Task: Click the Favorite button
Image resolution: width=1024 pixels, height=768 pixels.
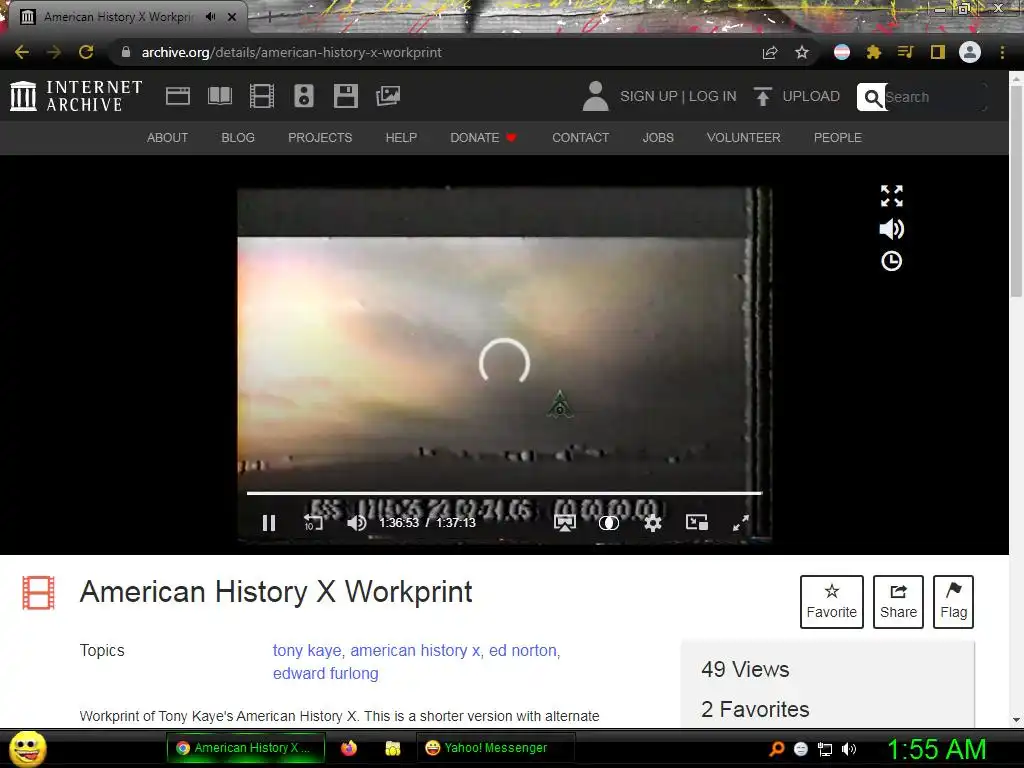Action: click(x=831, y=601)
